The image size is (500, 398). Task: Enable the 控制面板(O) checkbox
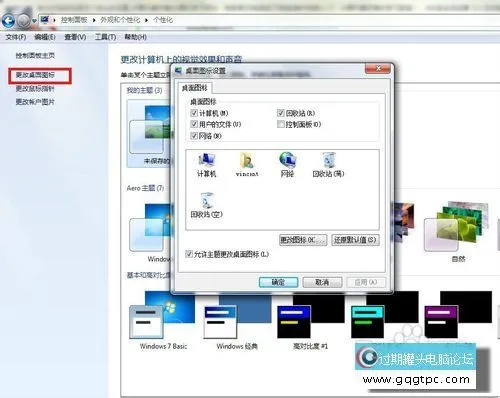[x=281, y=124]
